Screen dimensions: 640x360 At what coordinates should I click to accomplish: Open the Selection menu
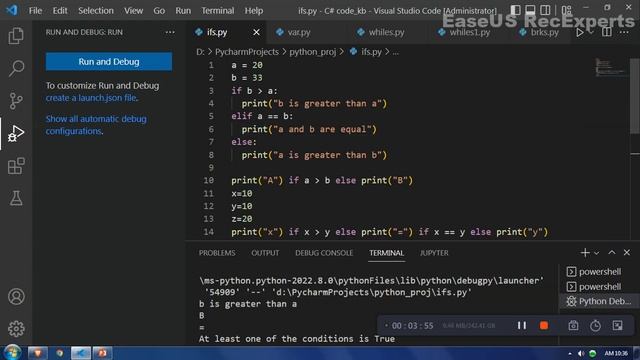[96, 10]
